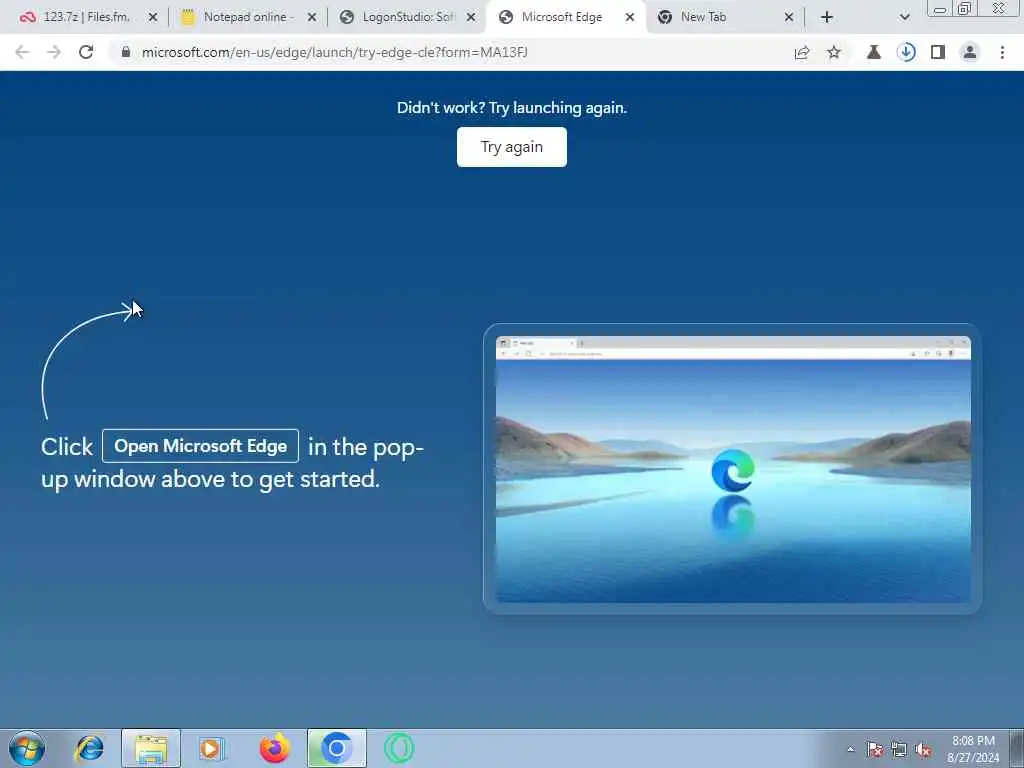The image size is (1024, 768).
Task: Open a new browser tab with plus button
Action: pos(827,18)
